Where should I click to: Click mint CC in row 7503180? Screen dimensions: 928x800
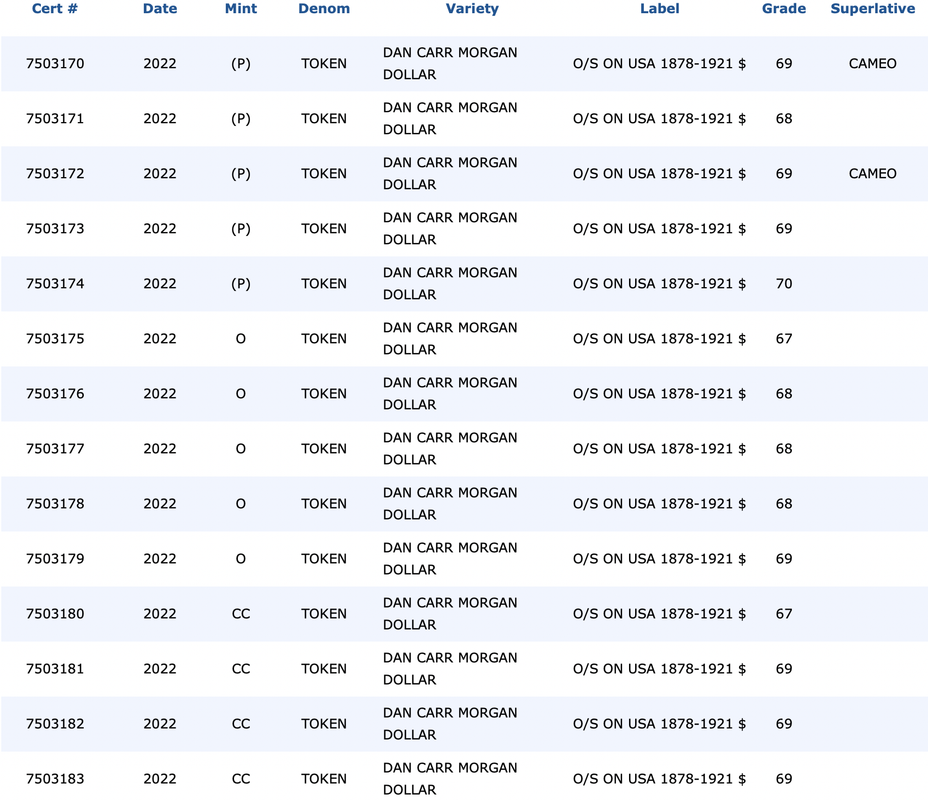point(241,614)
